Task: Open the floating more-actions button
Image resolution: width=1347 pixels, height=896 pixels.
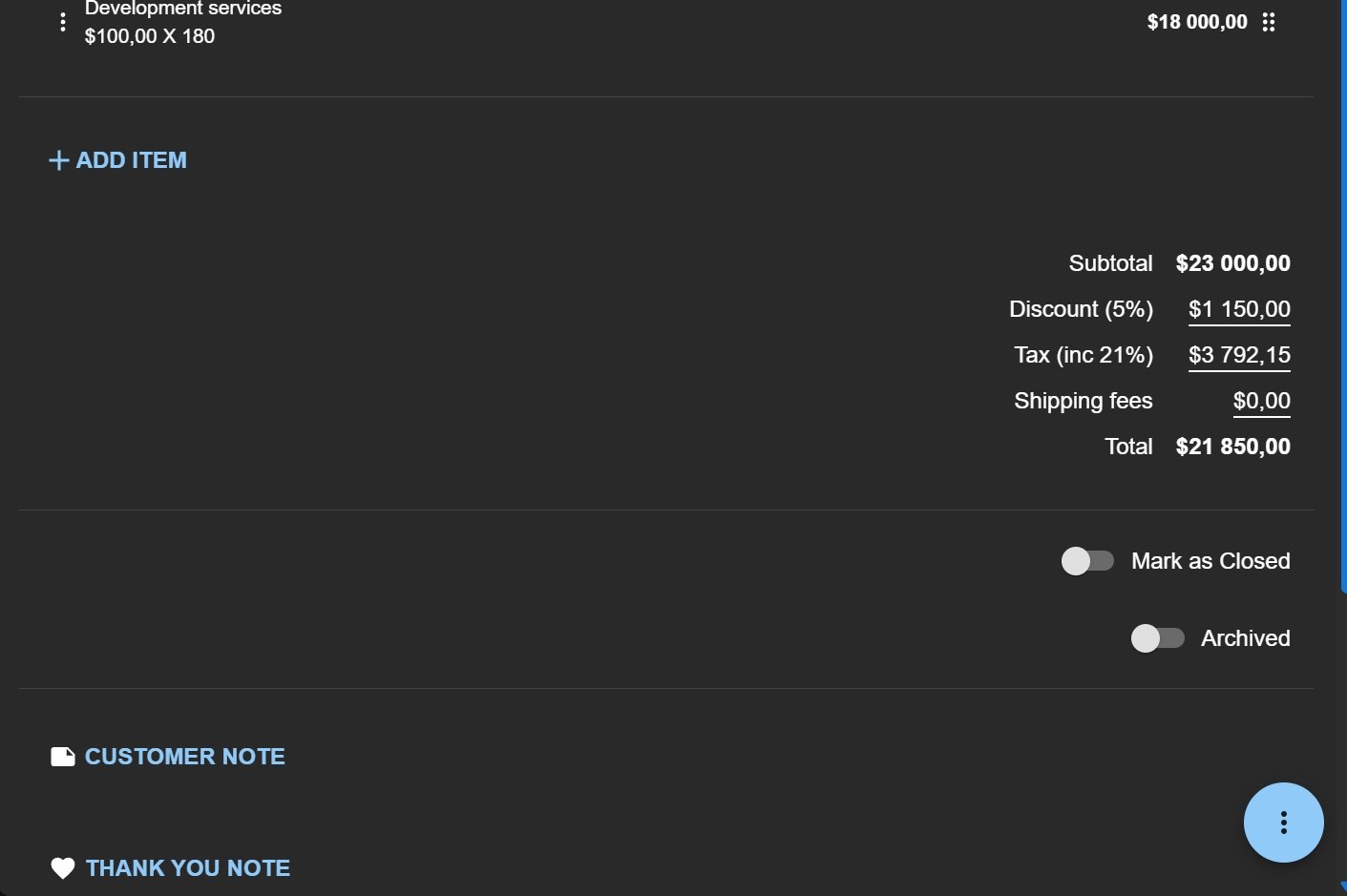Action: tap(1283, 823)
